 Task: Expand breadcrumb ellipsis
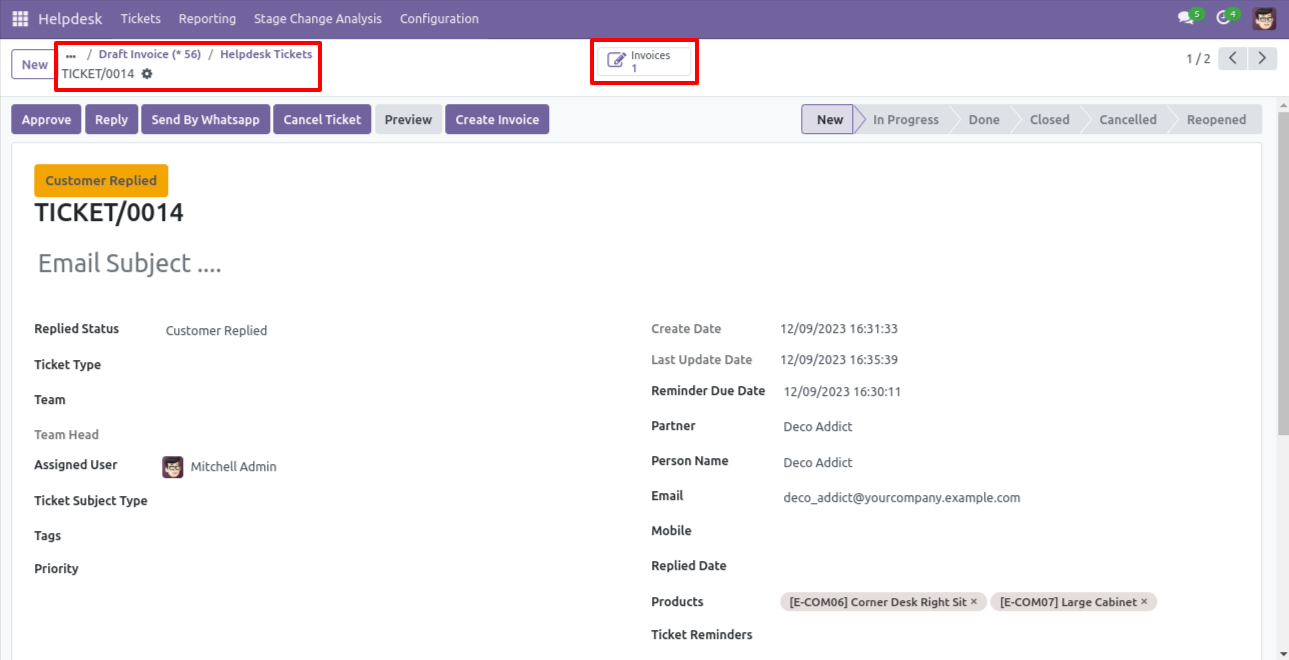click(71, 55)
